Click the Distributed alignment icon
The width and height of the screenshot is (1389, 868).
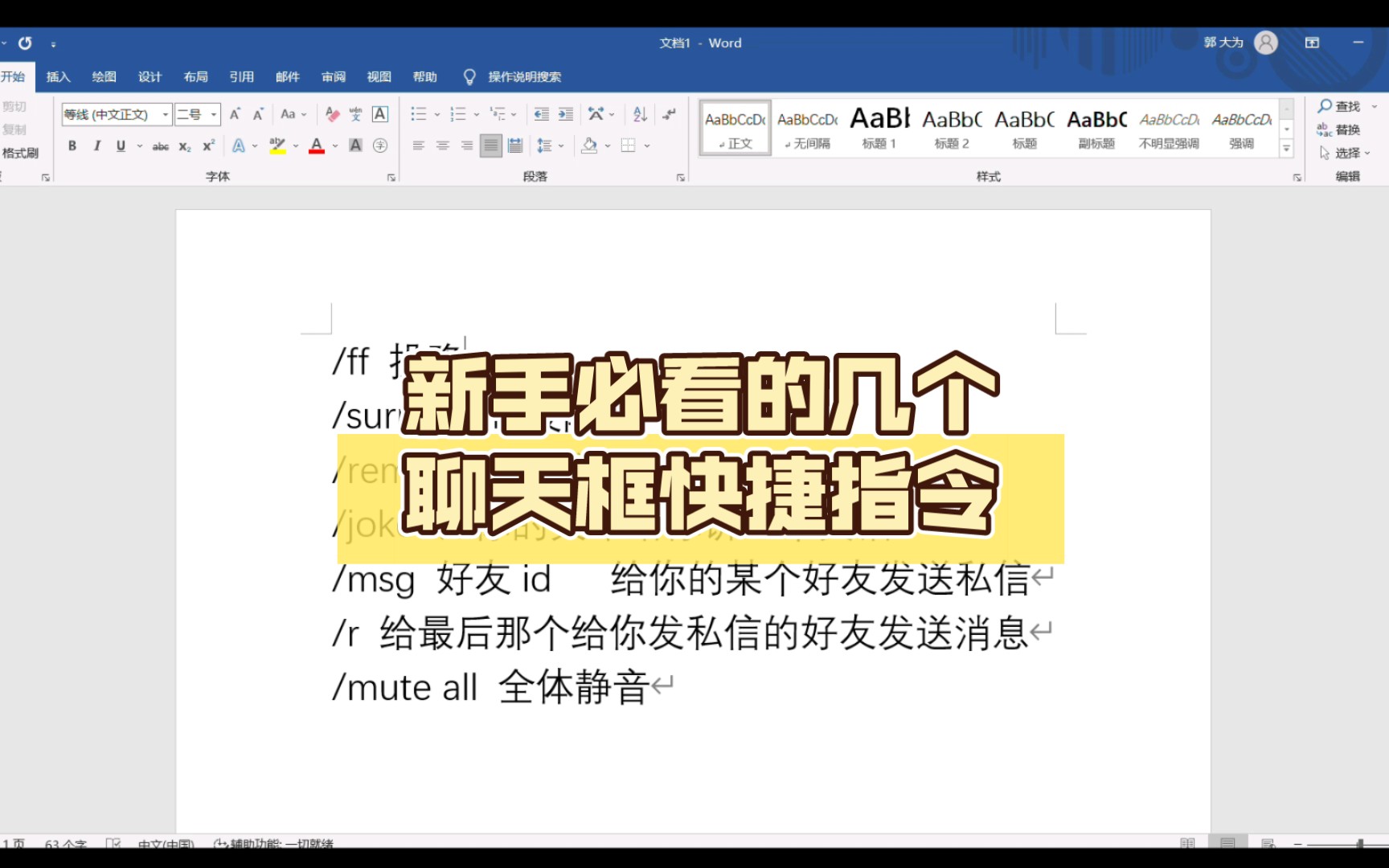[515, 145]
